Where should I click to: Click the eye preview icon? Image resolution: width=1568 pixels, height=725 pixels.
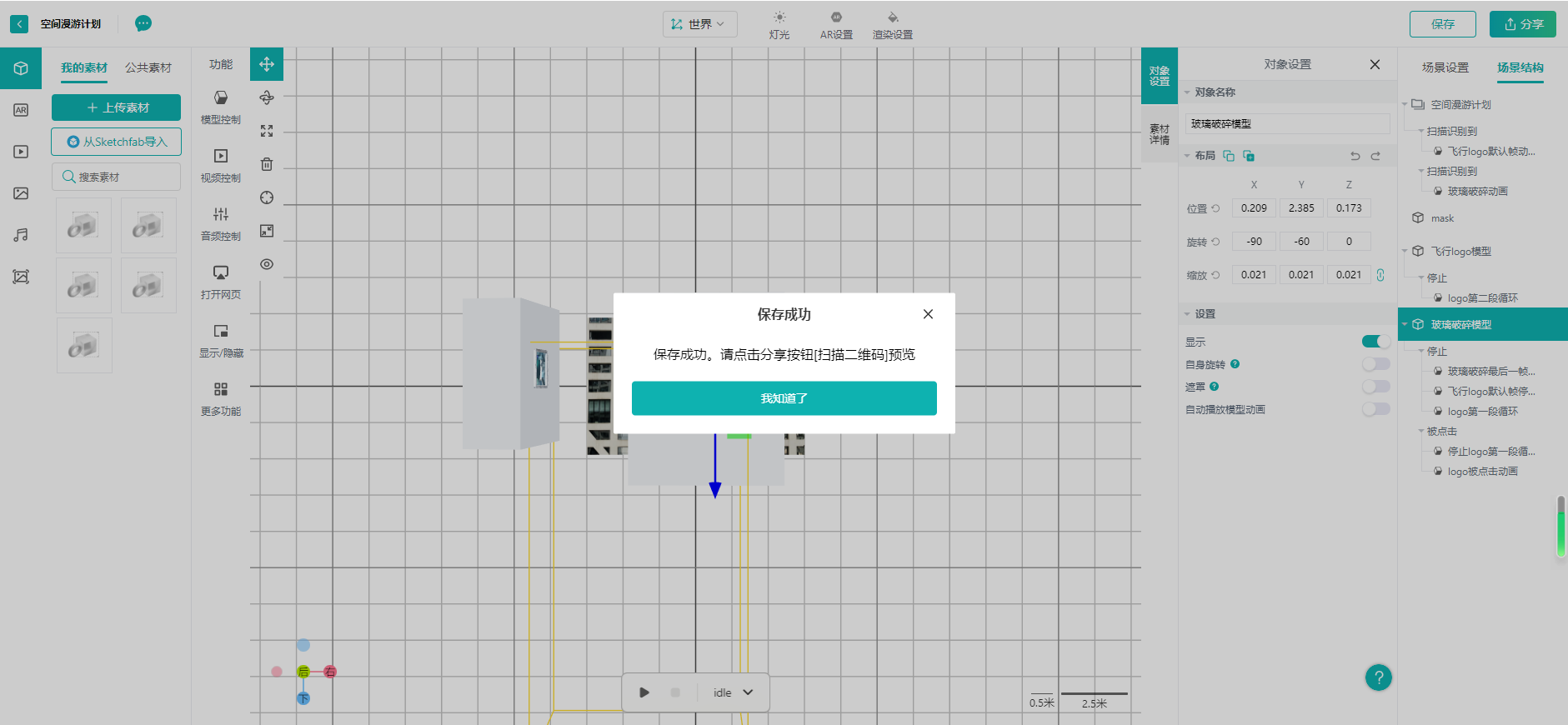click(x=267, y=264)
